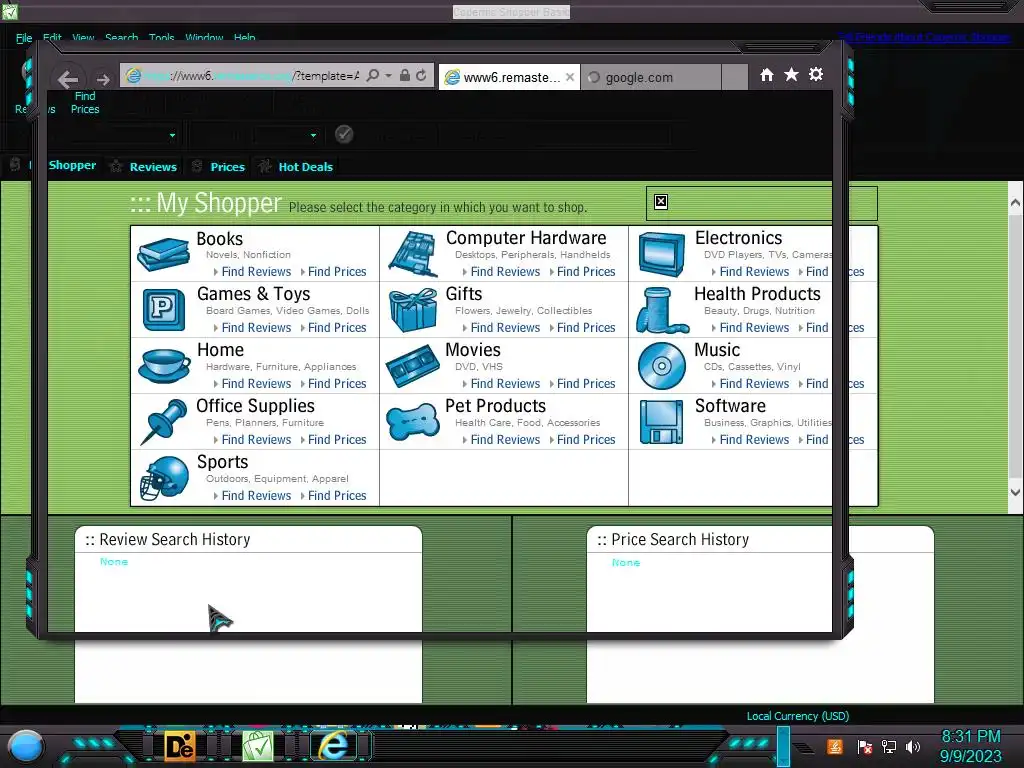Click Find Prices under Pet Products
This screenshot has height=768, width=1024.
point(586,440)
